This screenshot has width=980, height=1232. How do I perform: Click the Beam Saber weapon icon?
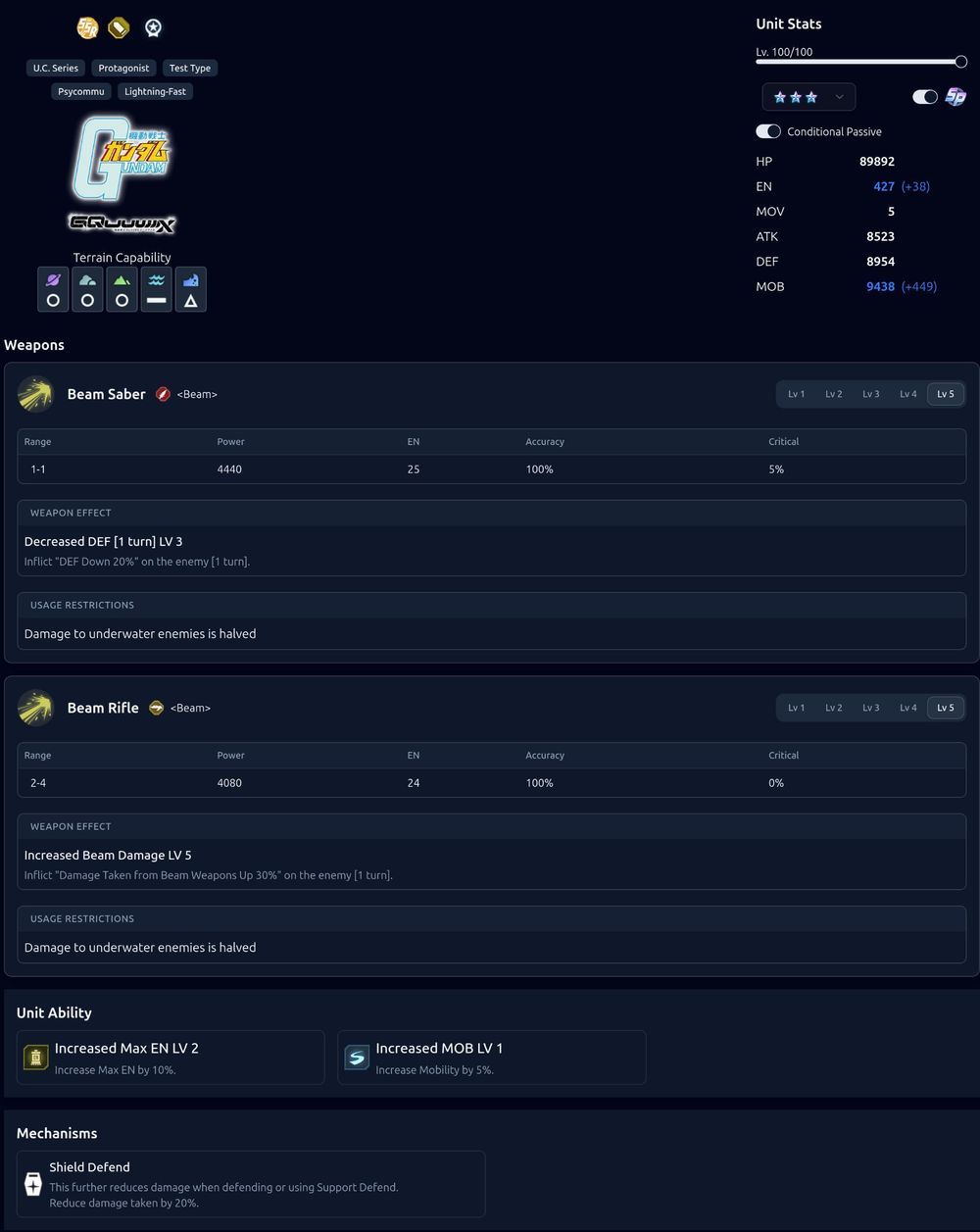pyautogui.click(x=36, y=394)
